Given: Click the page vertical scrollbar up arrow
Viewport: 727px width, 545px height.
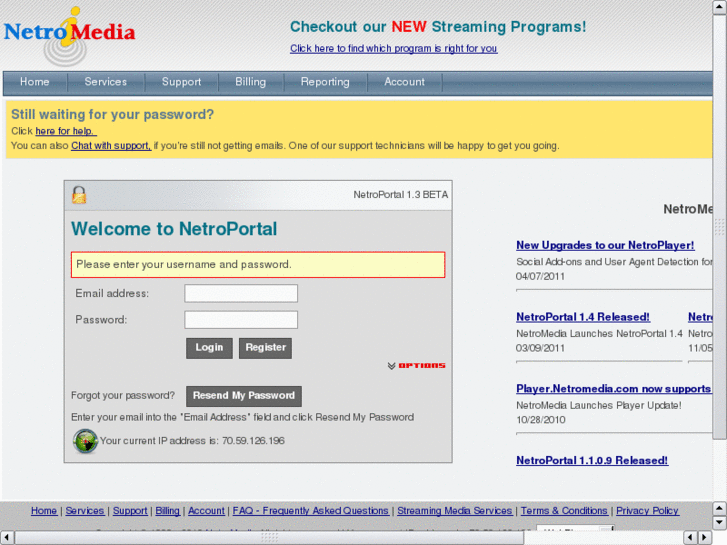Looking at the screenshot, I should (720, 7).
